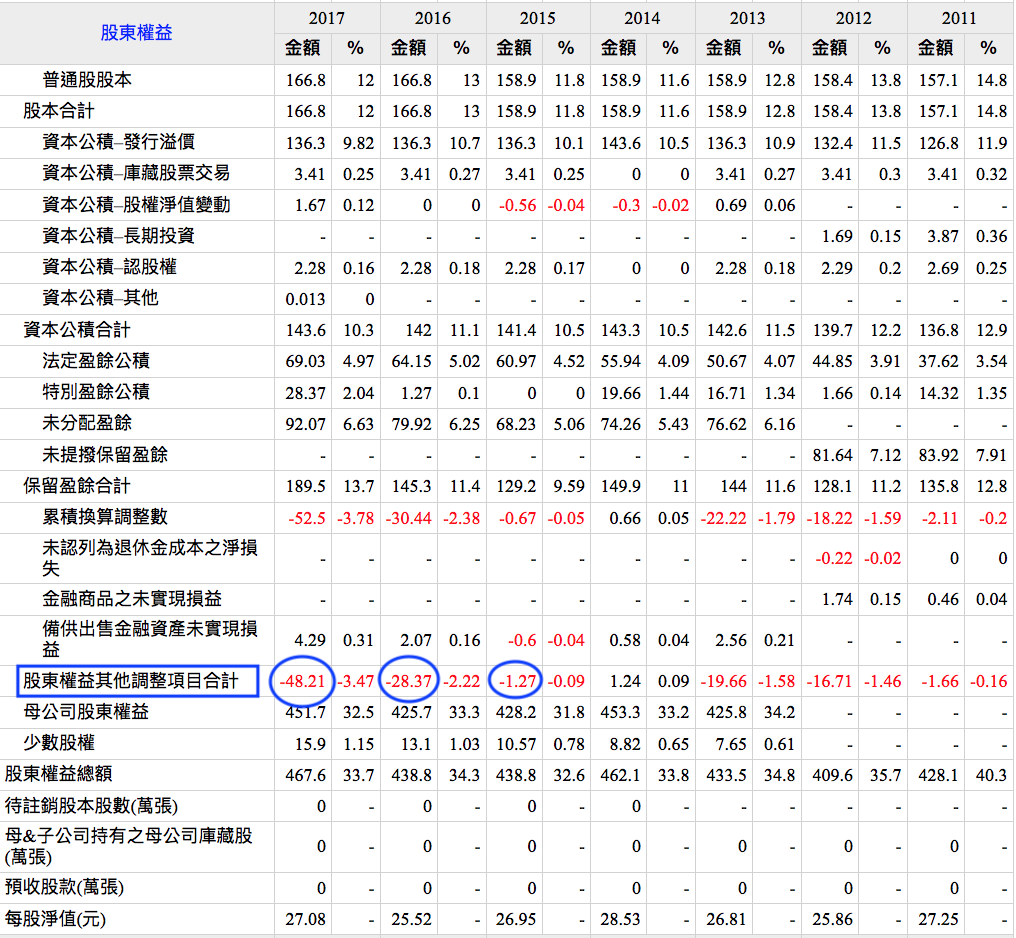Click the 股東權益總額 row label
The height and width of the screenshot is (938, 1016).
tap(59, 775)
